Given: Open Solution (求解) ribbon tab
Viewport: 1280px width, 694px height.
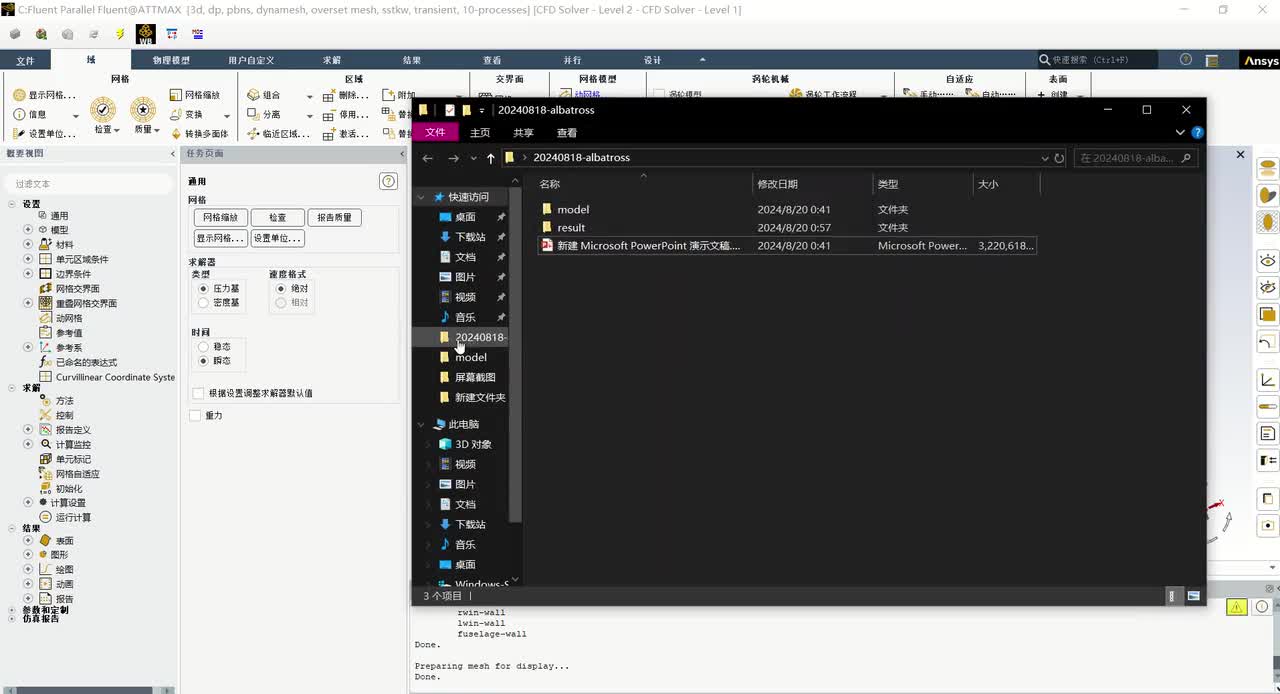Looking at the screenshot, I should pos(331,61).
